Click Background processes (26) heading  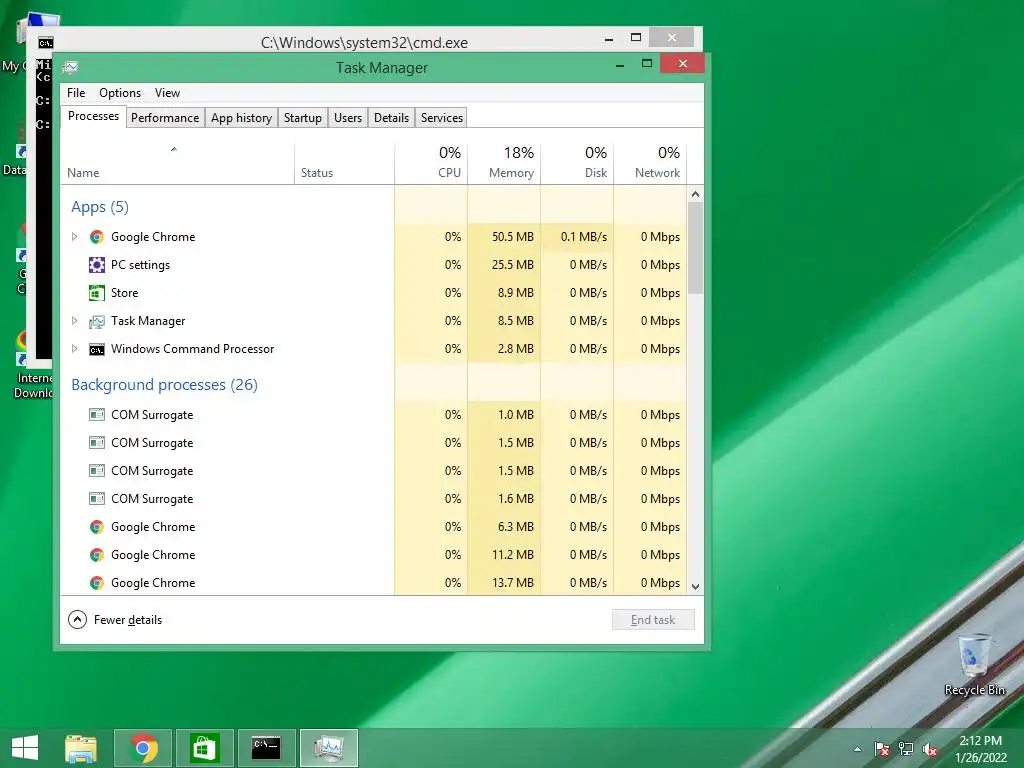coord(165,385)
